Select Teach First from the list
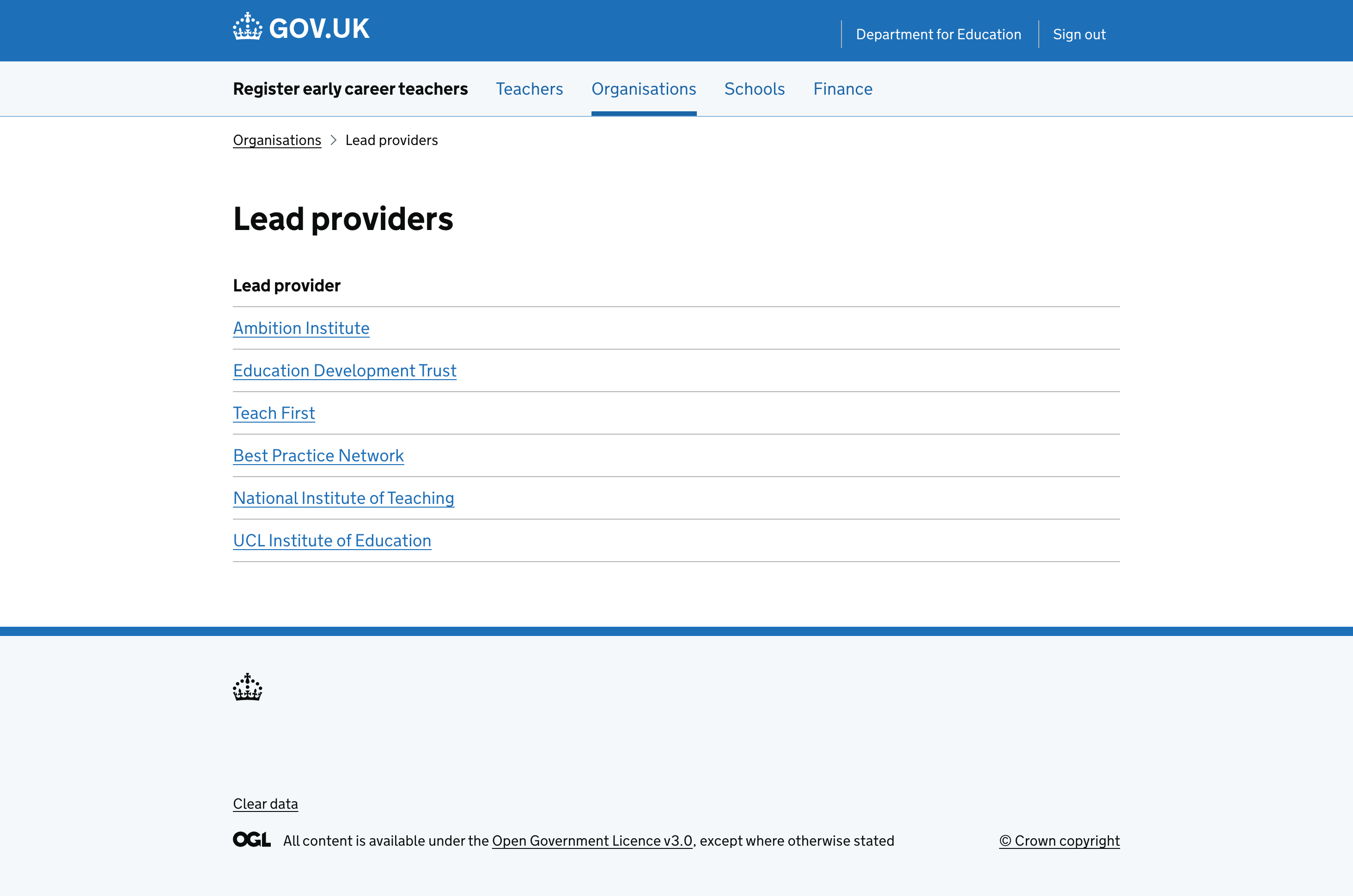Viewport: 1353px width, 896px height. (273, 413)
